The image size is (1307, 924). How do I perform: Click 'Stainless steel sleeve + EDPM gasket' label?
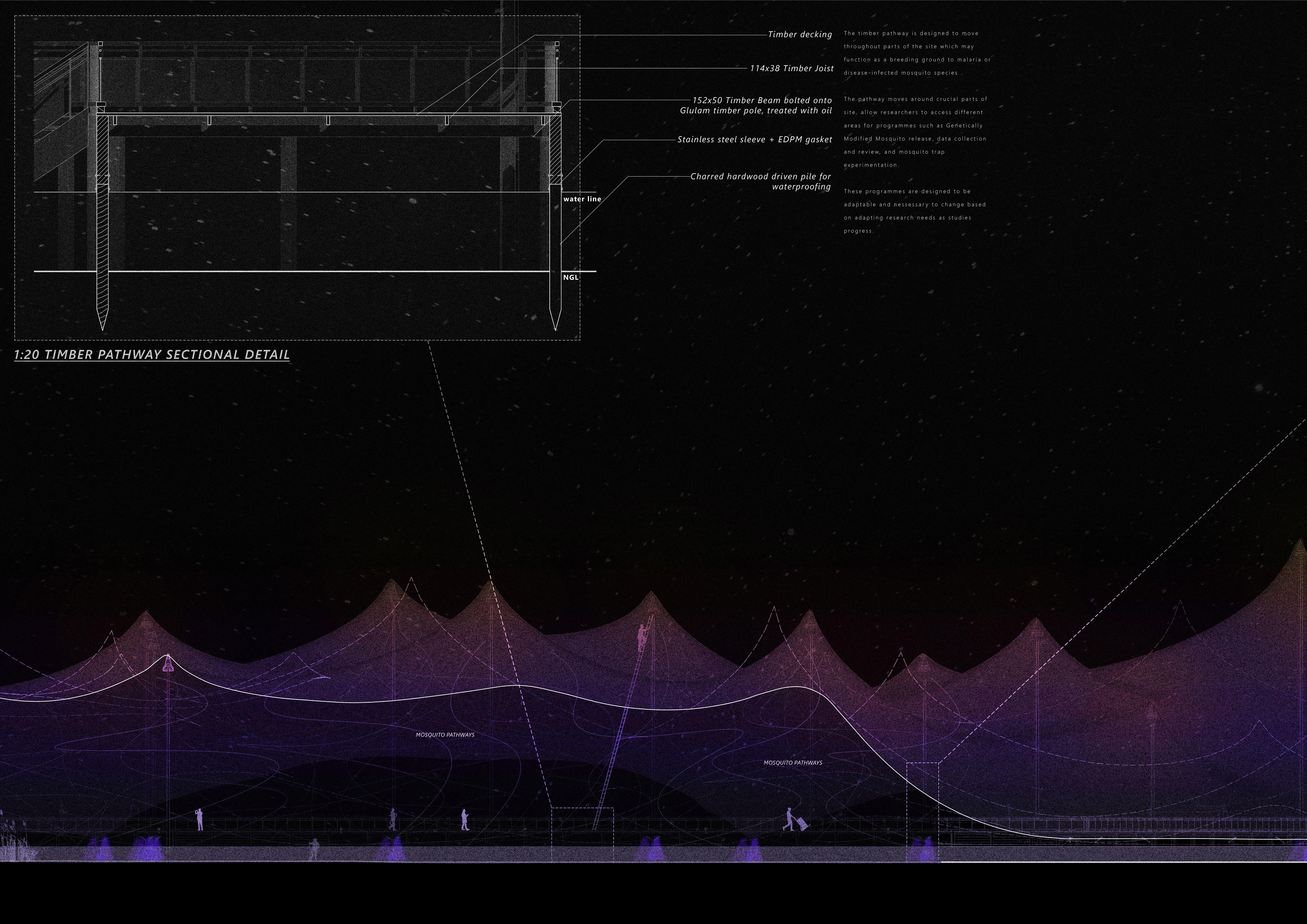754,140
